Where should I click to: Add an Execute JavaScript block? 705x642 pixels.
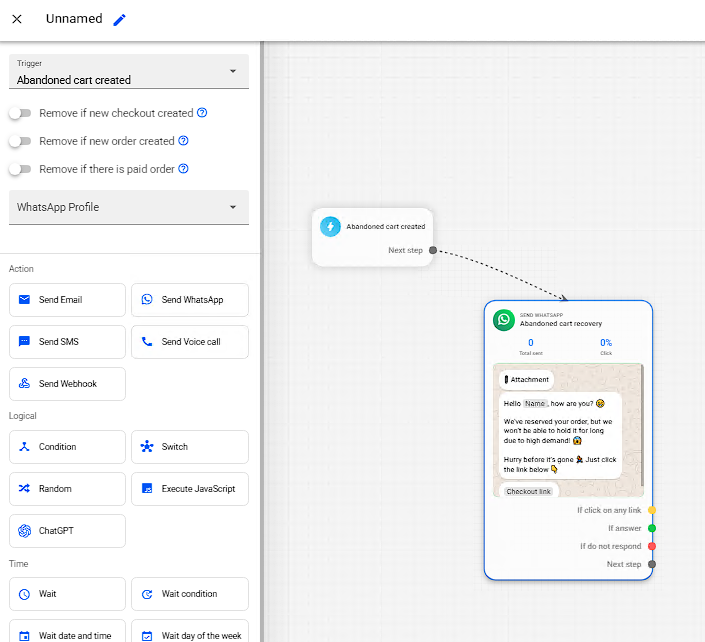click(x=190, y=489)
